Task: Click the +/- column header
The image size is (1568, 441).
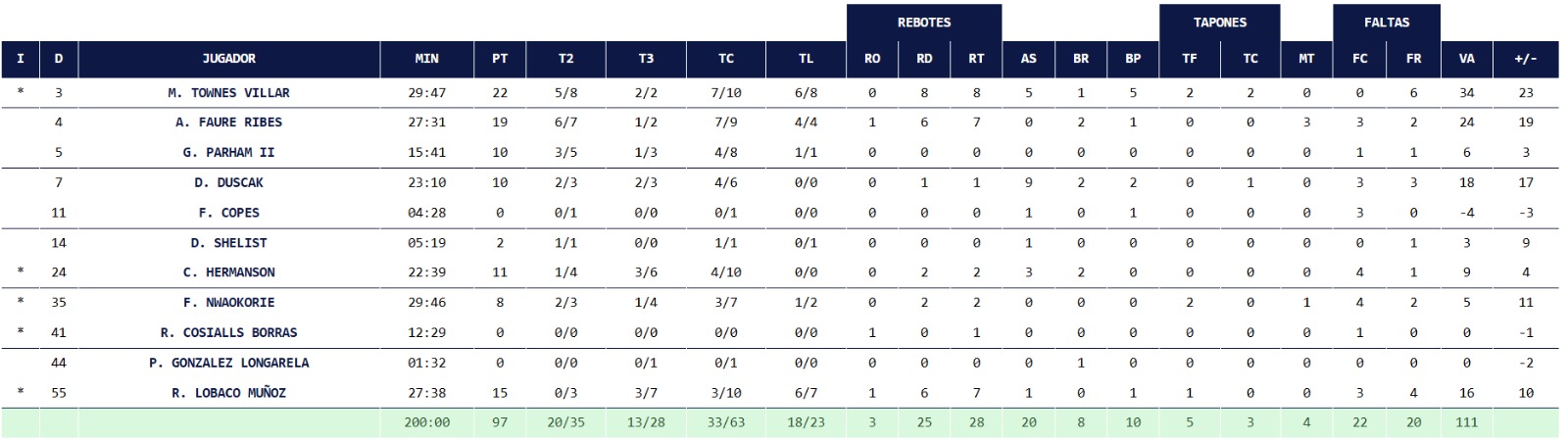Action: (1525, 59)
